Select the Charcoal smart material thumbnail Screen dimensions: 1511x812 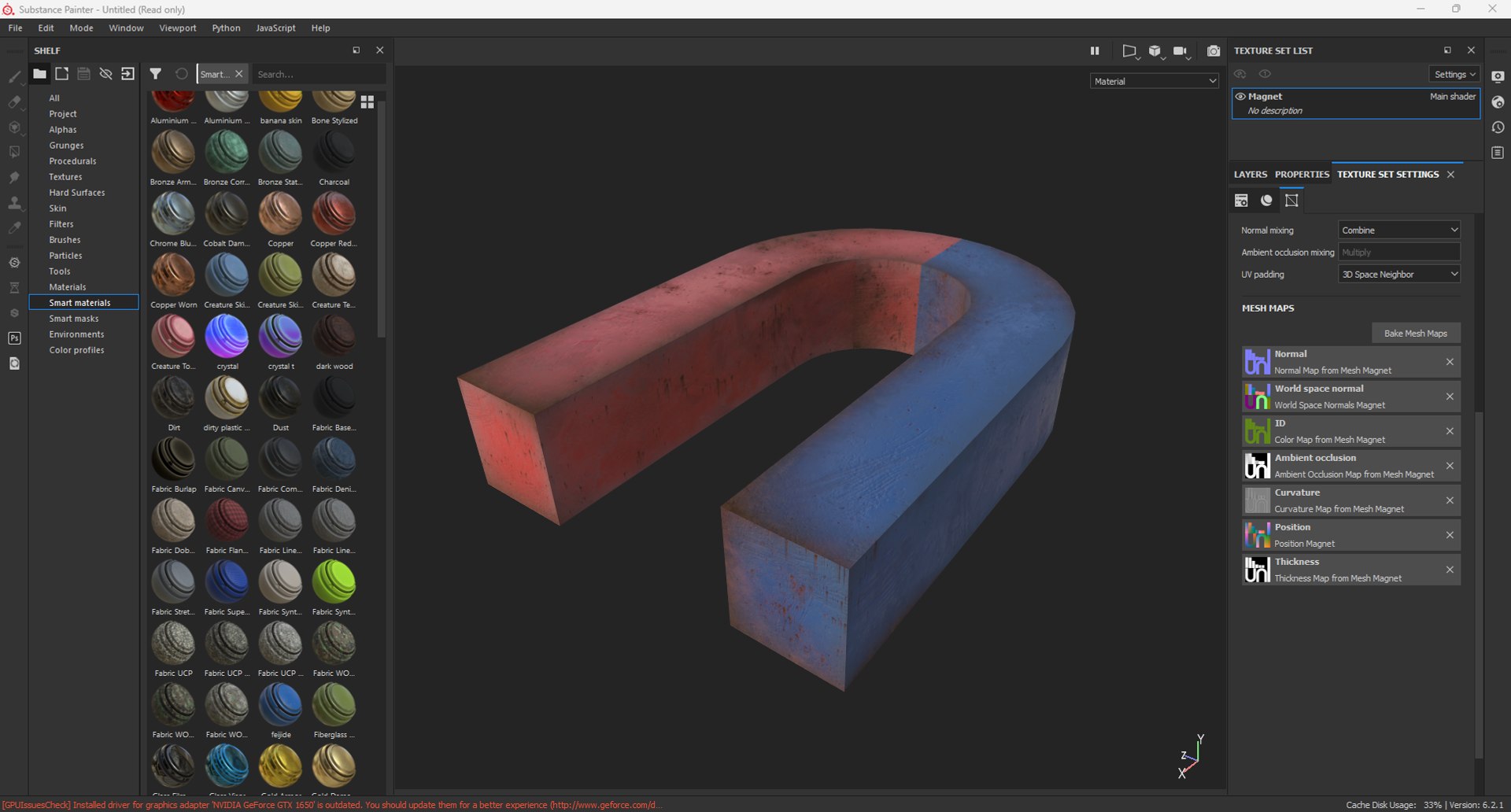tap(334, 153)
